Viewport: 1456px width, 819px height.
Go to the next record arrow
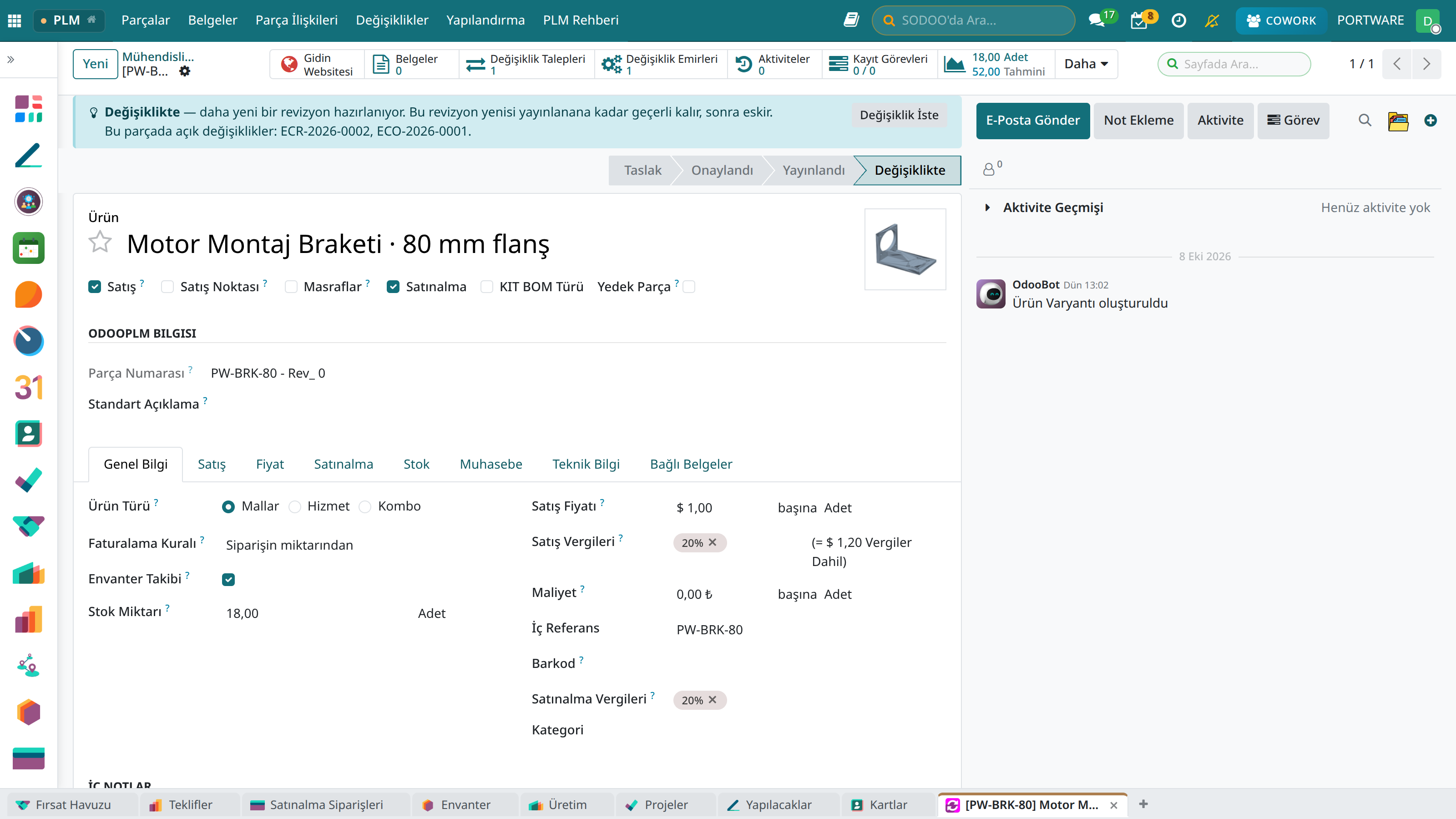(1426, 64)
